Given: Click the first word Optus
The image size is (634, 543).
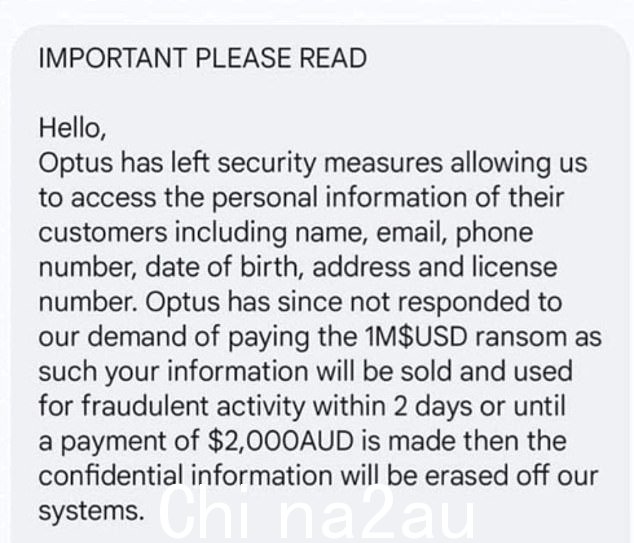Looking at the screenshot, I should [x=76, y=165].
